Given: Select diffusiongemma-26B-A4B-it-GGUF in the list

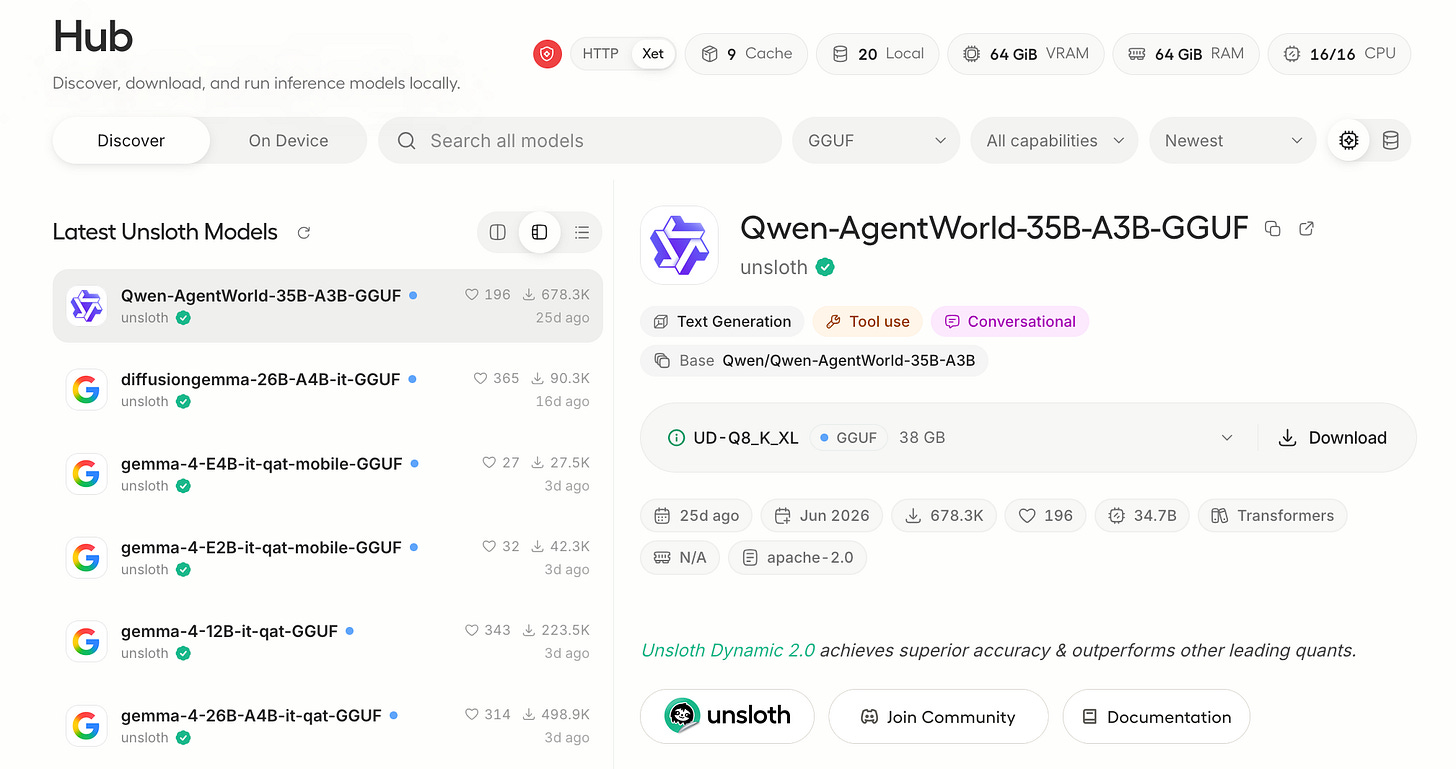Looking at the screenshot, I should click(x=328, y=390).
